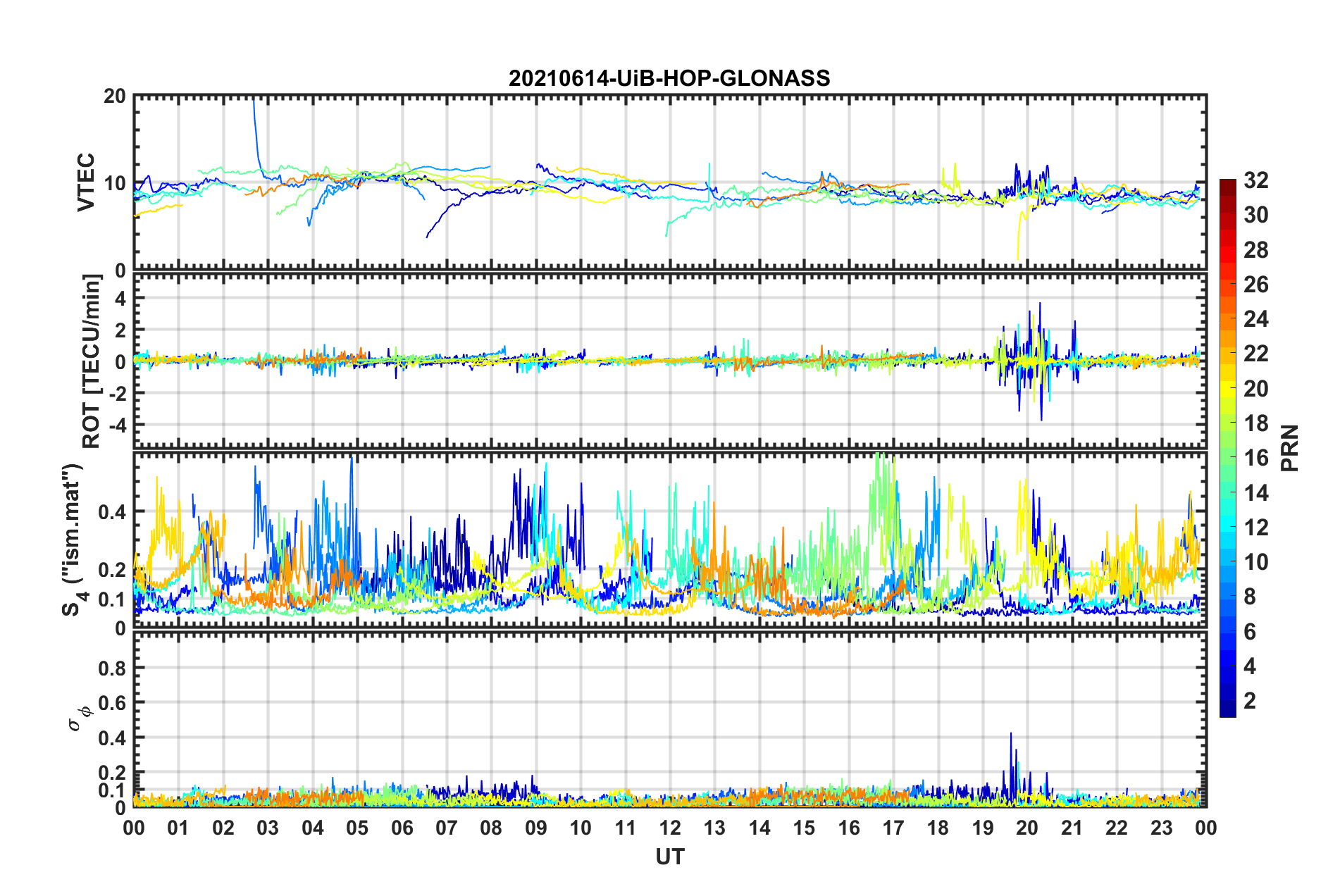Pick colorbar tick value 14
This screenshot has height=896, width=1340.
(x=1255, y=493)
